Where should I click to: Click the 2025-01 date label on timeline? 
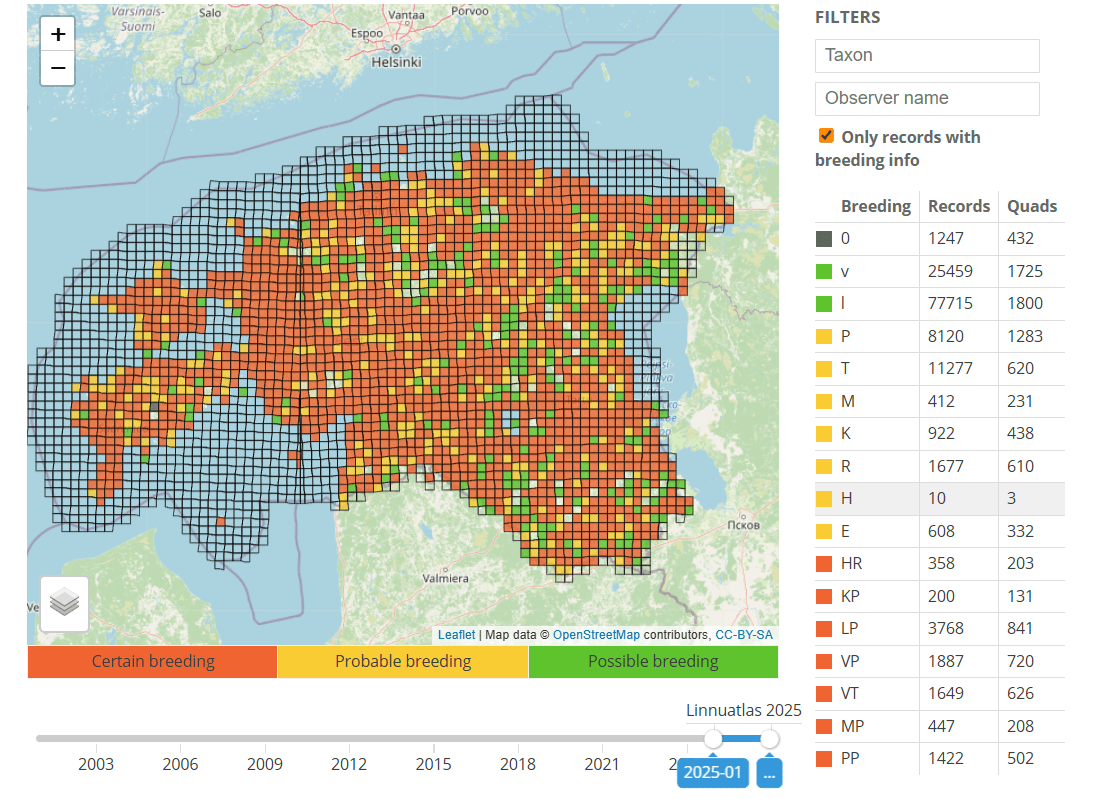coord(712,773)
